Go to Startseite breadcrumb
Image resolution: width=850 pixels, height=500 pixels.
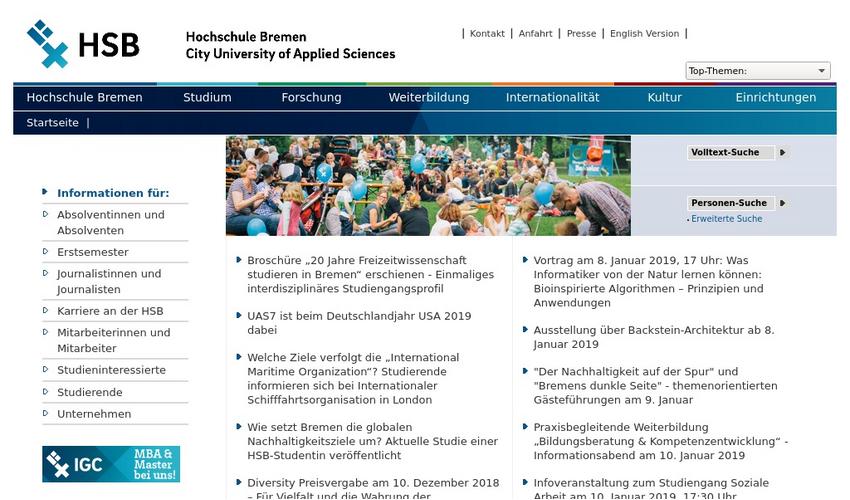52,123
